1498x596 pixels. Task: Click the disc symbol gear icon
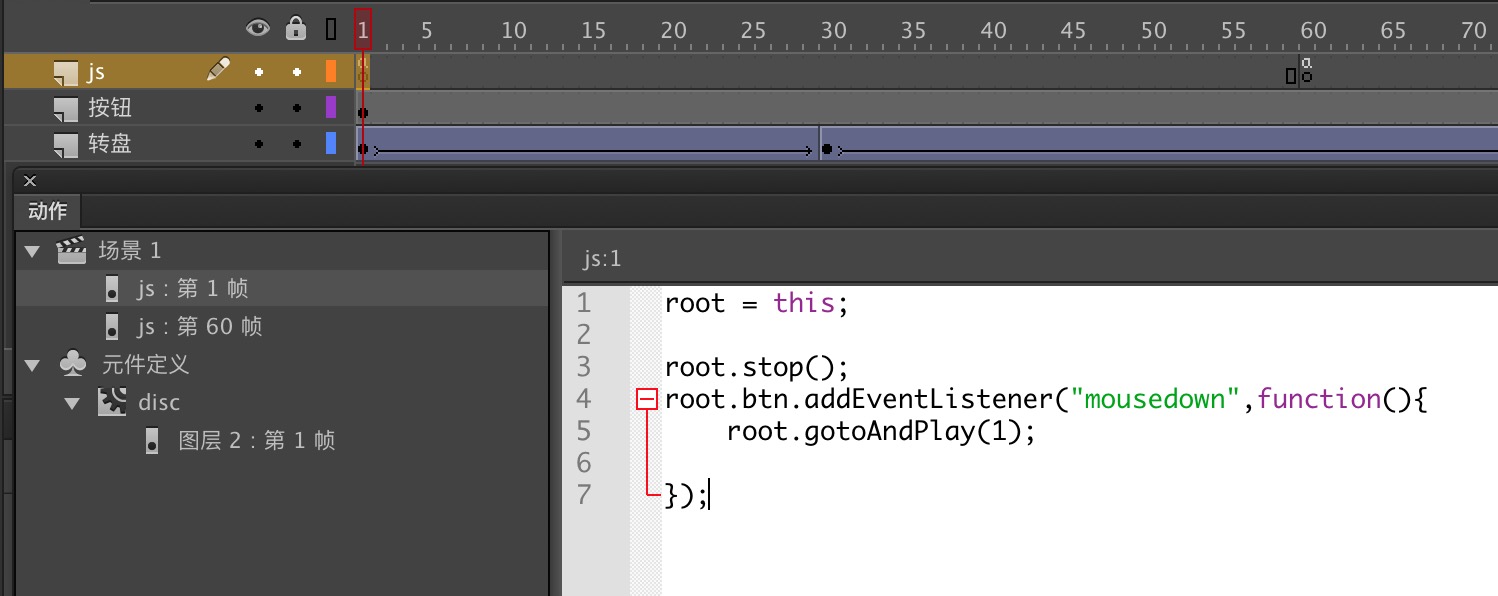click(110, 402)
